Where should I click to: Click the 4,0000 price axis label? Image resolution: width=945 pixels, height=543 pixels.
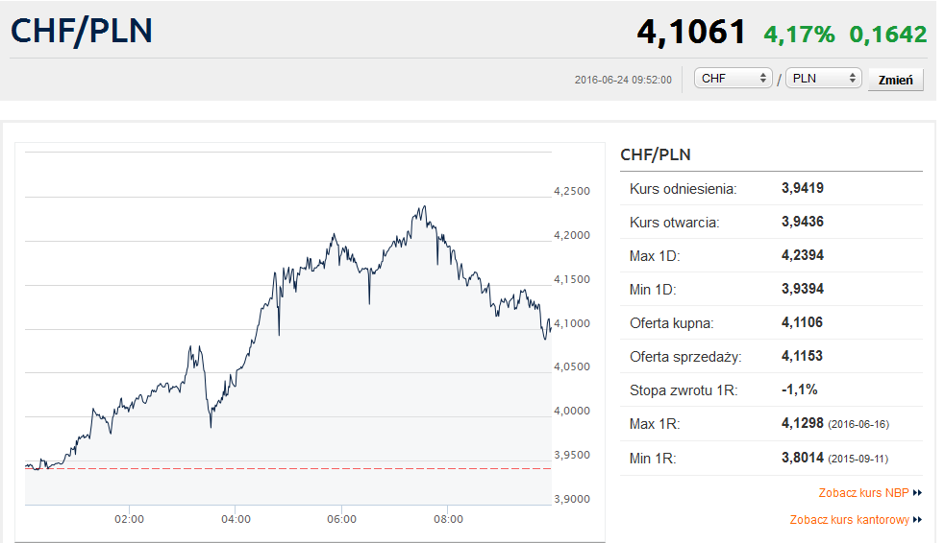(572, 411)
